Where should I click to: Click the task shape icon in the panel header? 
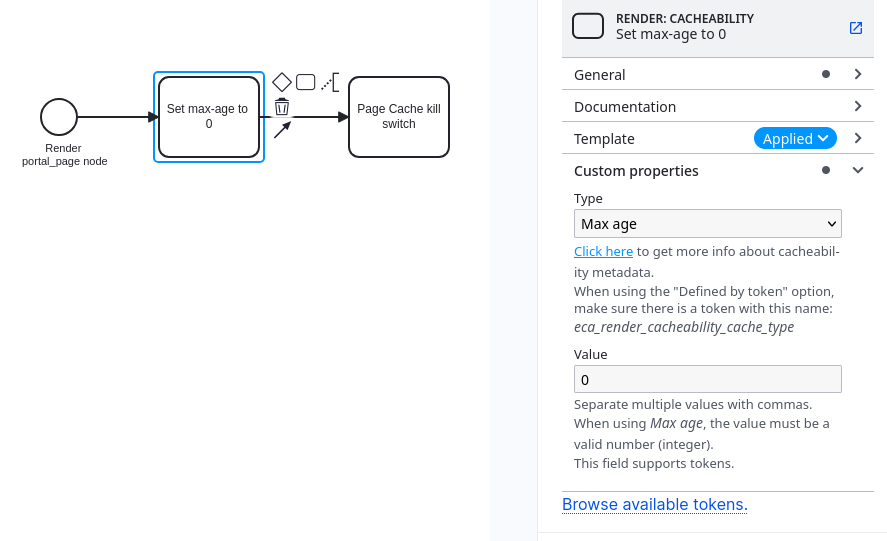pyautogui.click(x=588, y=27)
